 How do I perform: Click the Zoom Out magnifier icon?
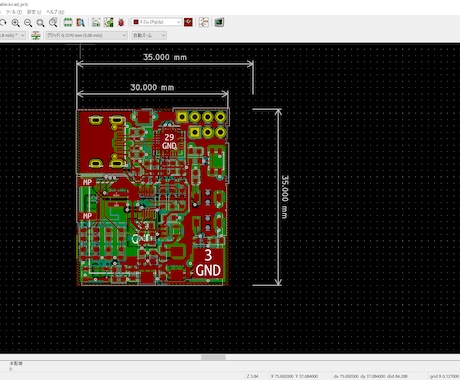pyautogui.click(x=28, y=23)
